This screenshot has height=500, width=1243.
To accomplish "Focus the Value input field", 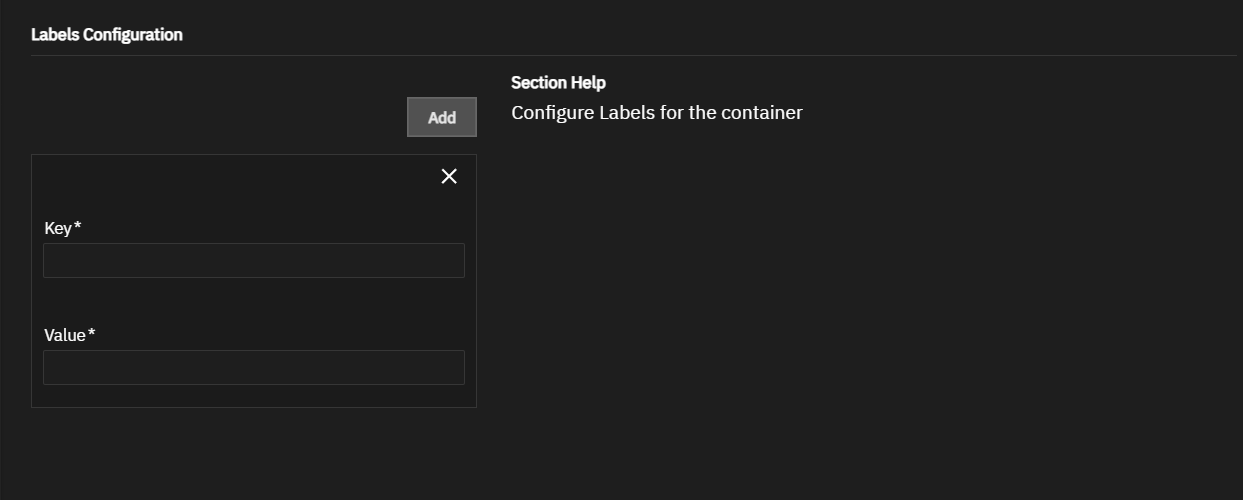I will click(x=254, y=367).
